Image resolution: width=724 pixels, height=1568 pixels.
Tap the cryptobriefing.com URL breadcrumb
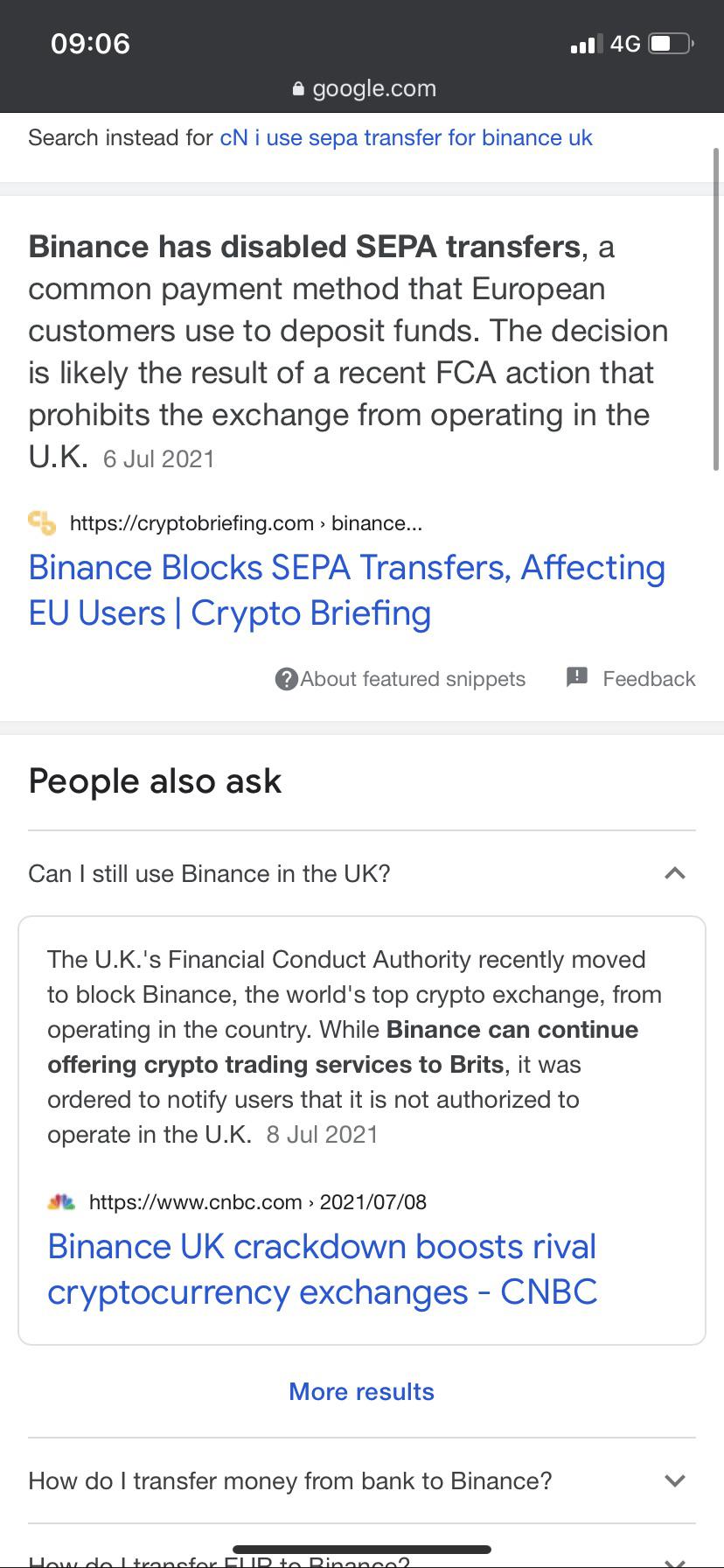tap(245, 523)
